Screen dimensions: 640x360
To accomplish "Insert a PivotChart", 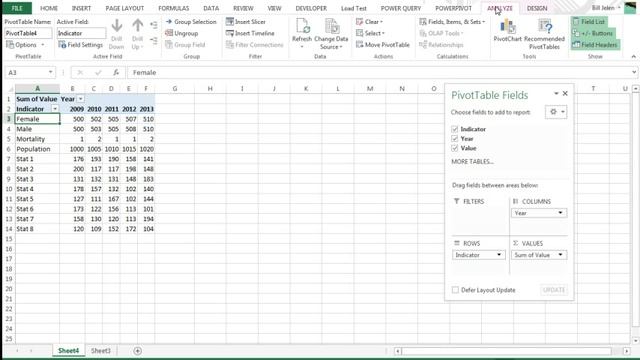I will (x=507, y=31).
